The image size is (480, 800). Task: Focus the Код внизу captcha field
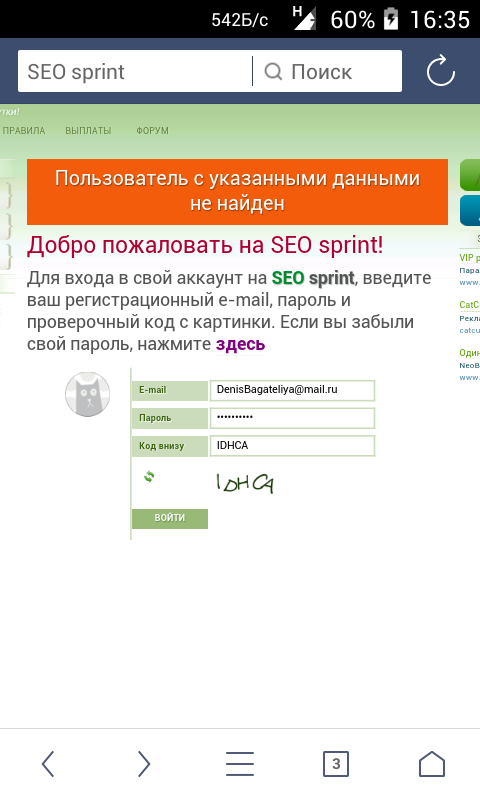click(292, 446)
